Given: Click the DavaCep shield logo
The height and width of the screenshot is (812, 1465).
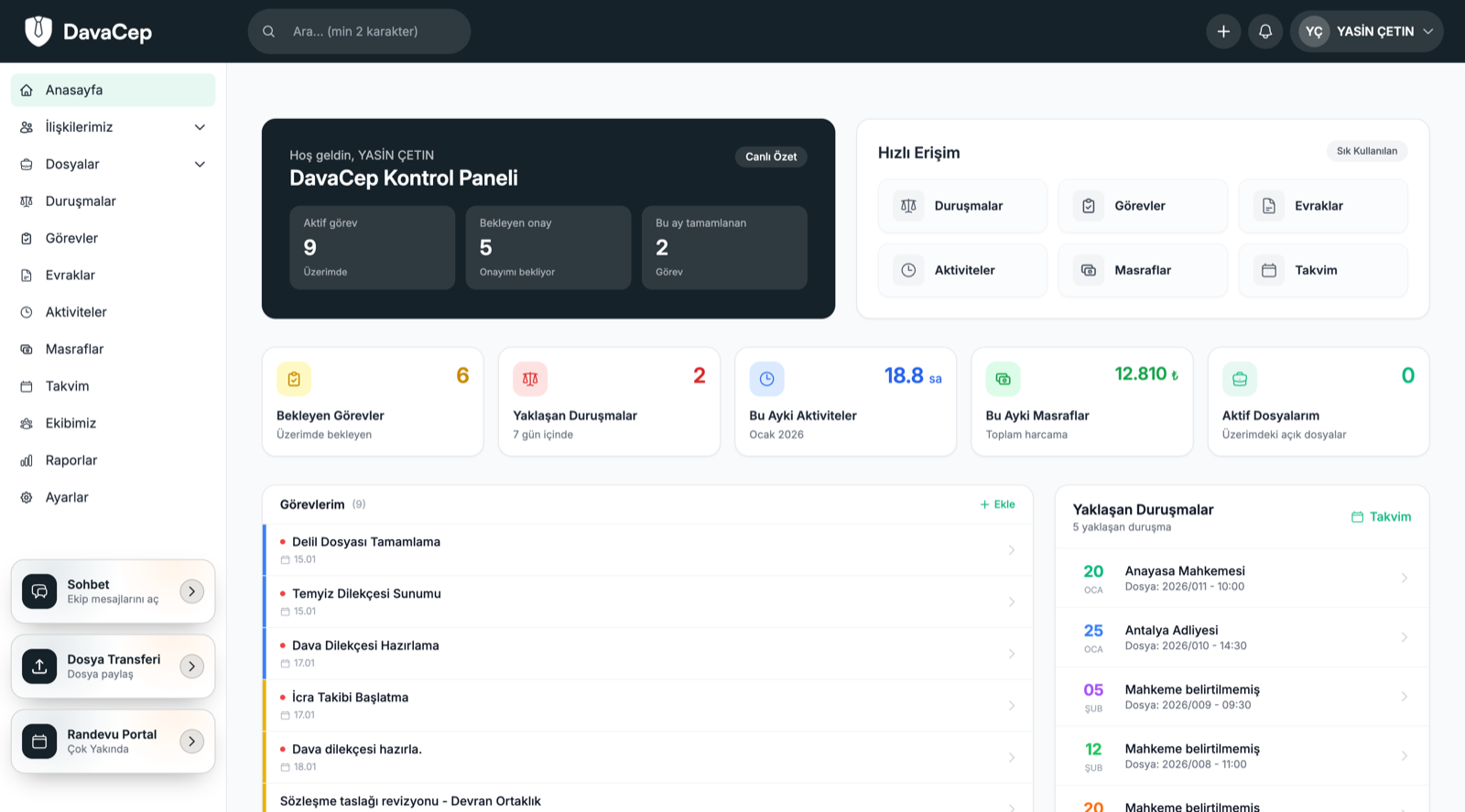Looking at the screenshot, I should point(38,31).
